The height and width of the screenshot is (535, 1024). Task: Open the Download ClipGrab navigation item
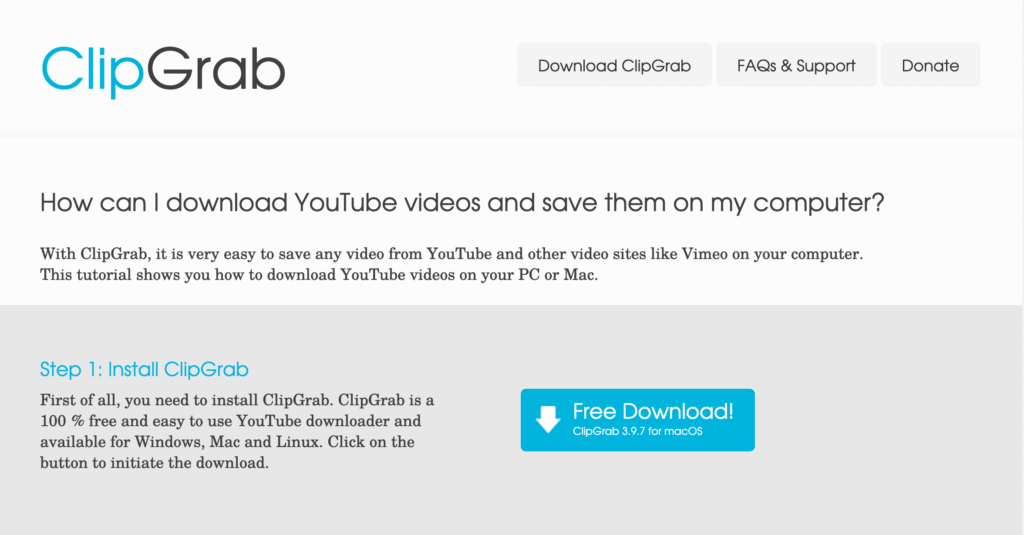pos(615,65)
